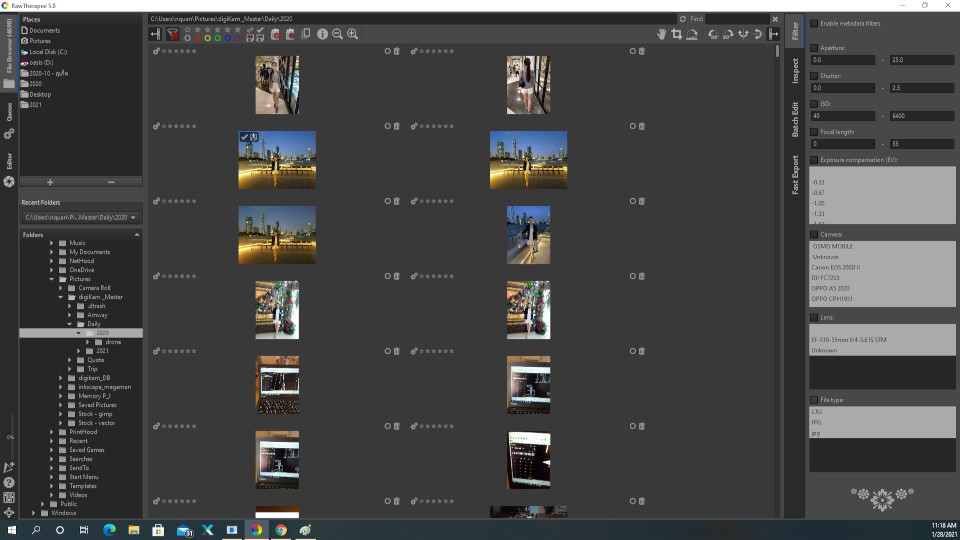The image size is (960, 540).
Task: Click the image info 'i' icon
Action: (322, 34)
